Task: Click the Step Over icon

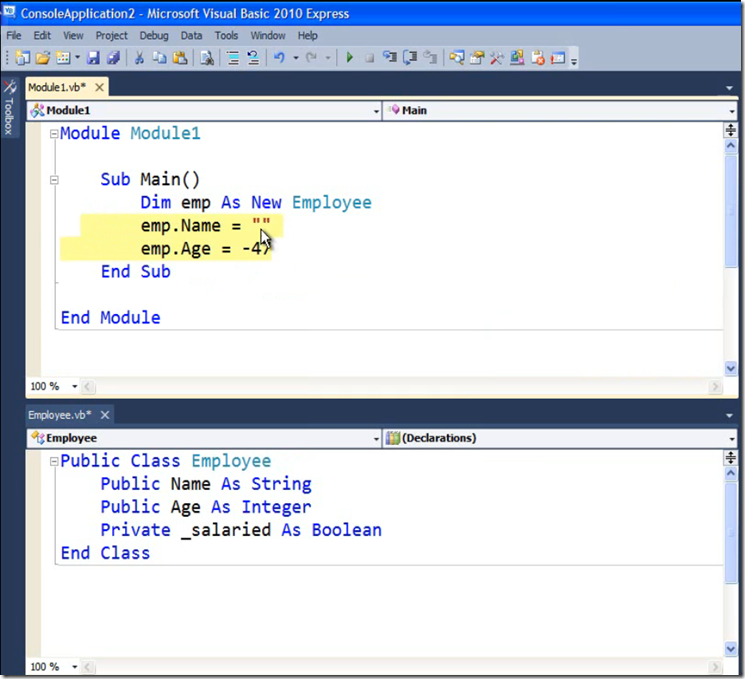Action: pos(410,58)
